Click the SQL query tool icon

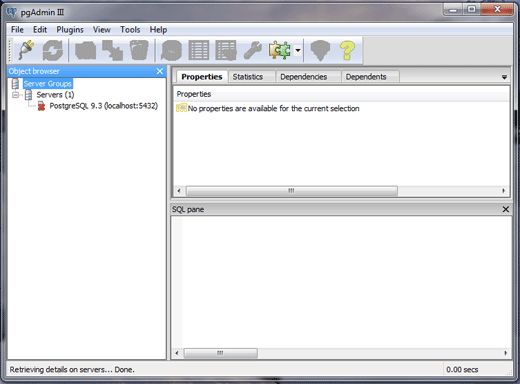tap(172, 50)
